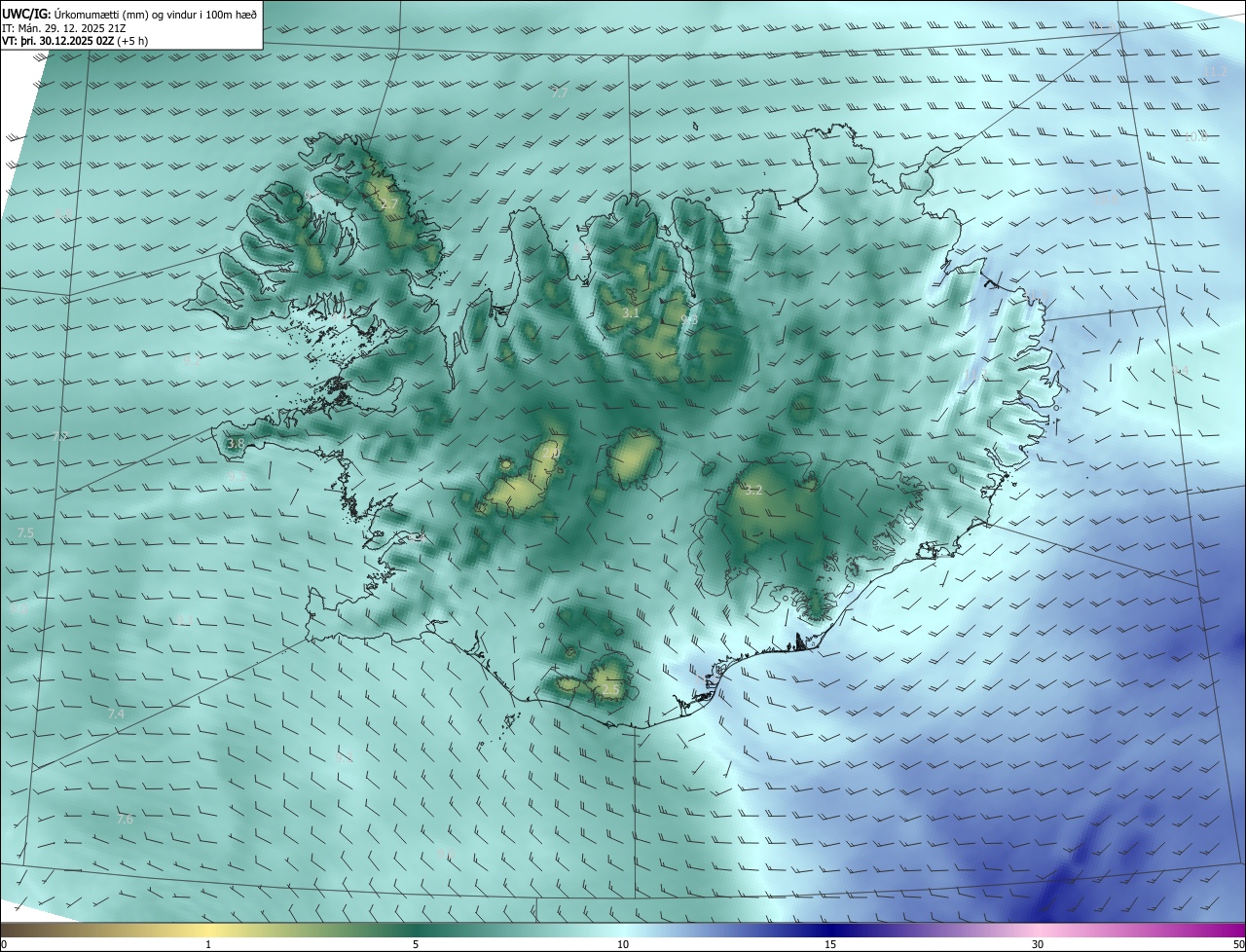Click the 10 tick on the colour scale
The width and height of the screenshot is (1246, 952).
pos(623,944)
